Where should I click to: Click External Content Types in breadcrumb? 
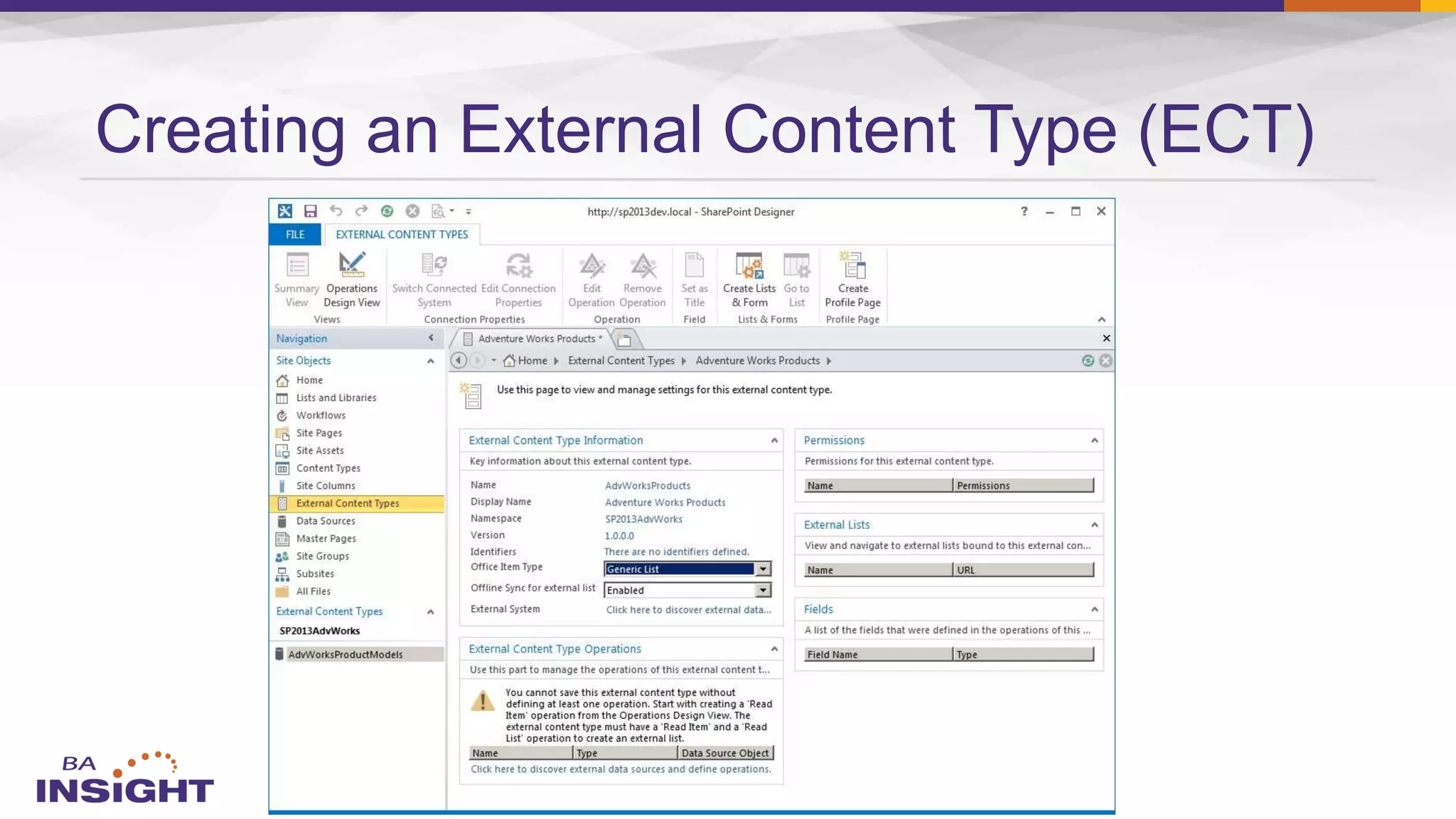(621, 360)
